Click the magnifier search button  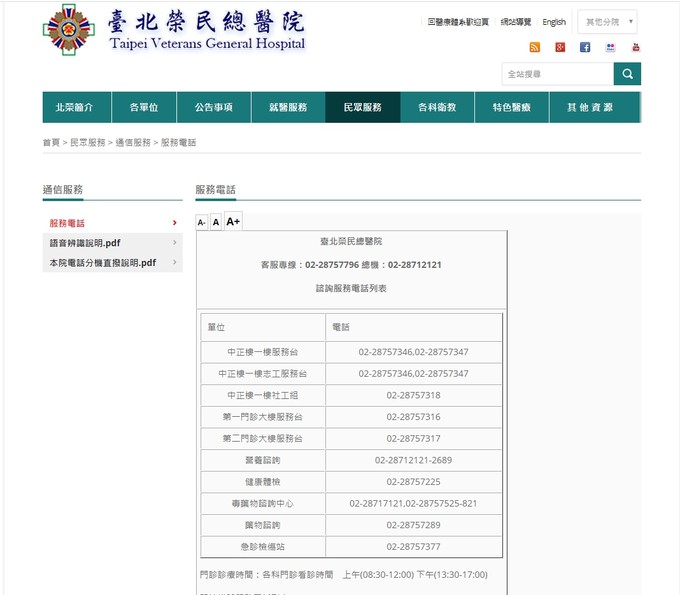pyautogui.click(x=627, y=74)
